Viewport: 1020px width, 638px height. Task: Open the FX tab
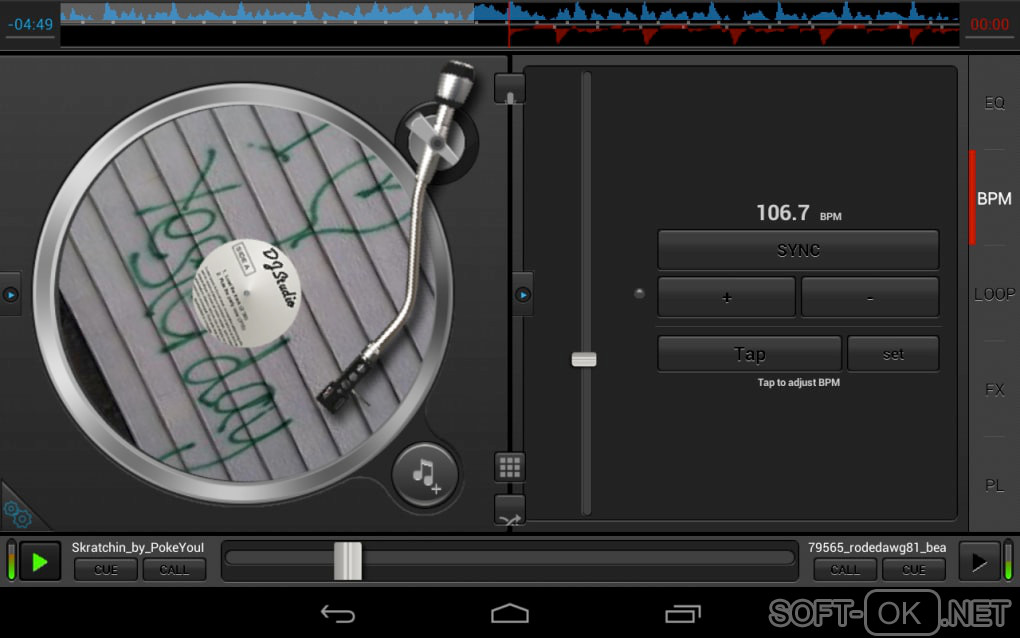pos(994,389)
